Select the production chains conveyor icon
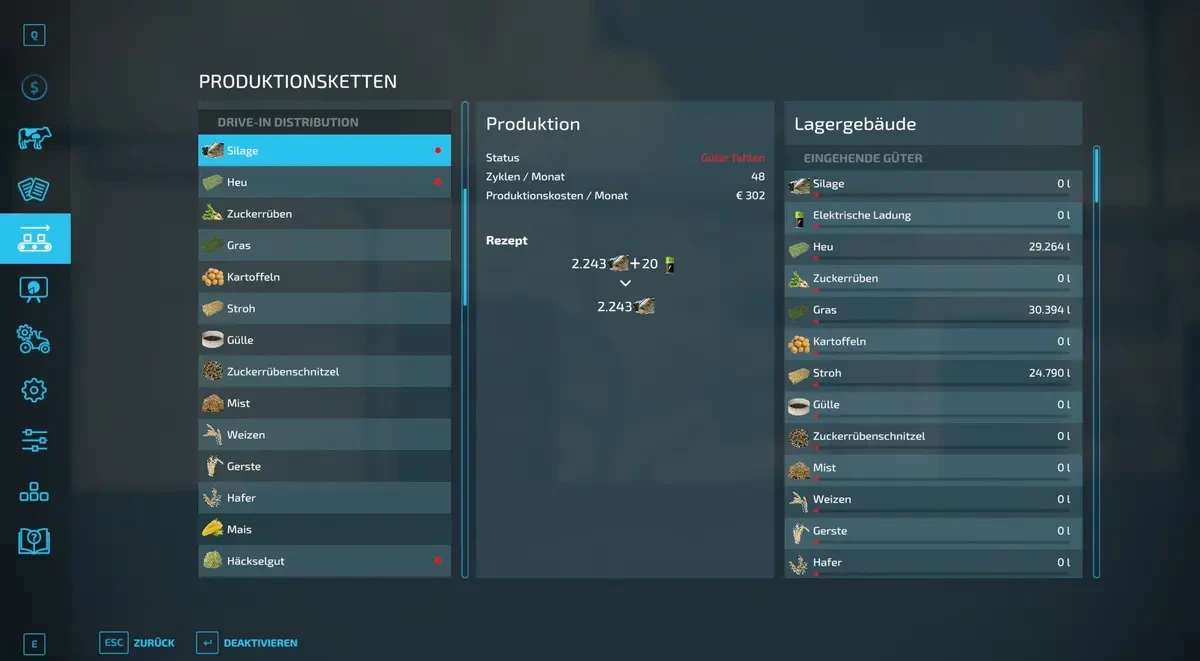1200x661 pixels. tap(35, 239)
